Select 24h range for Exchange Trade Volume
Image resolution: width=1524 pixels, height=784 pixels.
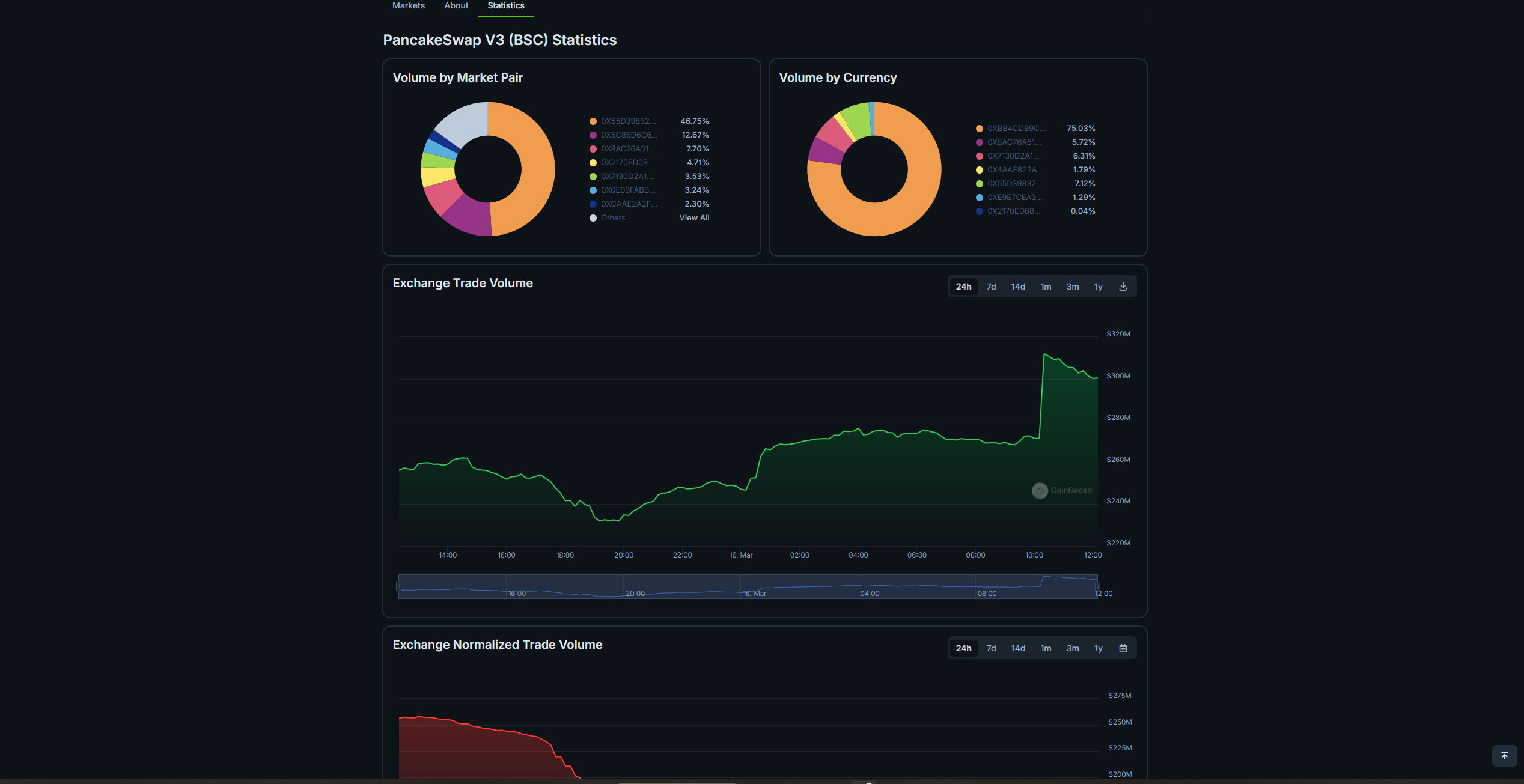[x=963, y=287]
